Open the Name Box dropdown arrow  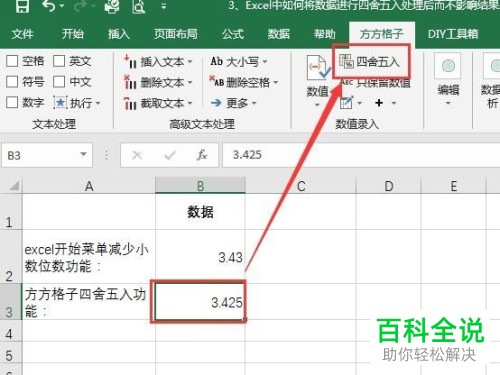click(84, 154)
